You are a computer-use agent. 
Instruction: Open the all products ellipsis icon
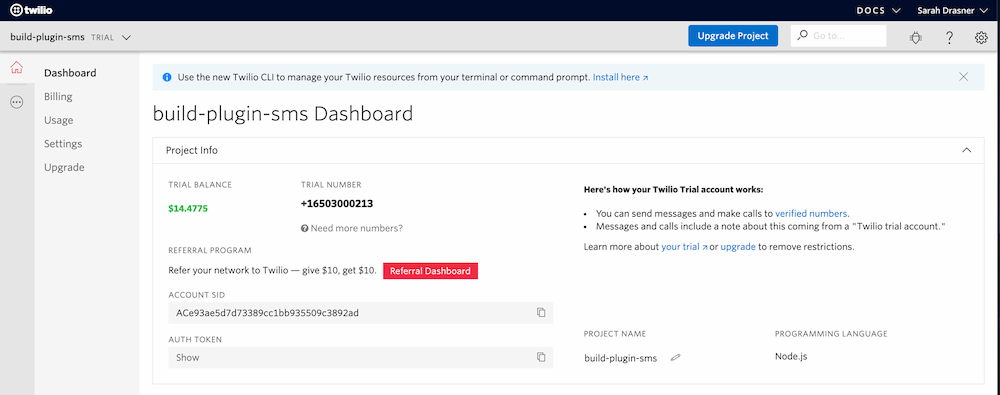coord(17,102)
